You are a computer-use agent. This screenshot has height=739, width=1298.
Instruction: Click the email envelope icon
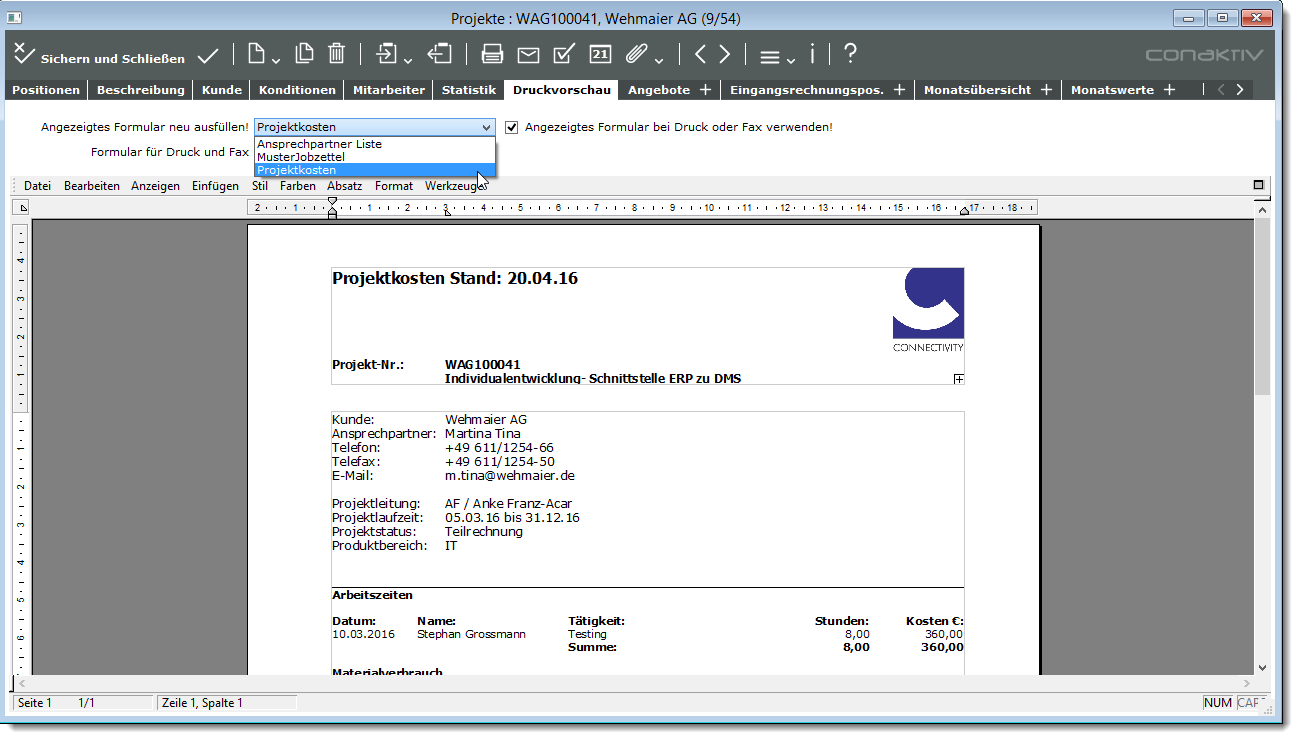tap(528, 54)
